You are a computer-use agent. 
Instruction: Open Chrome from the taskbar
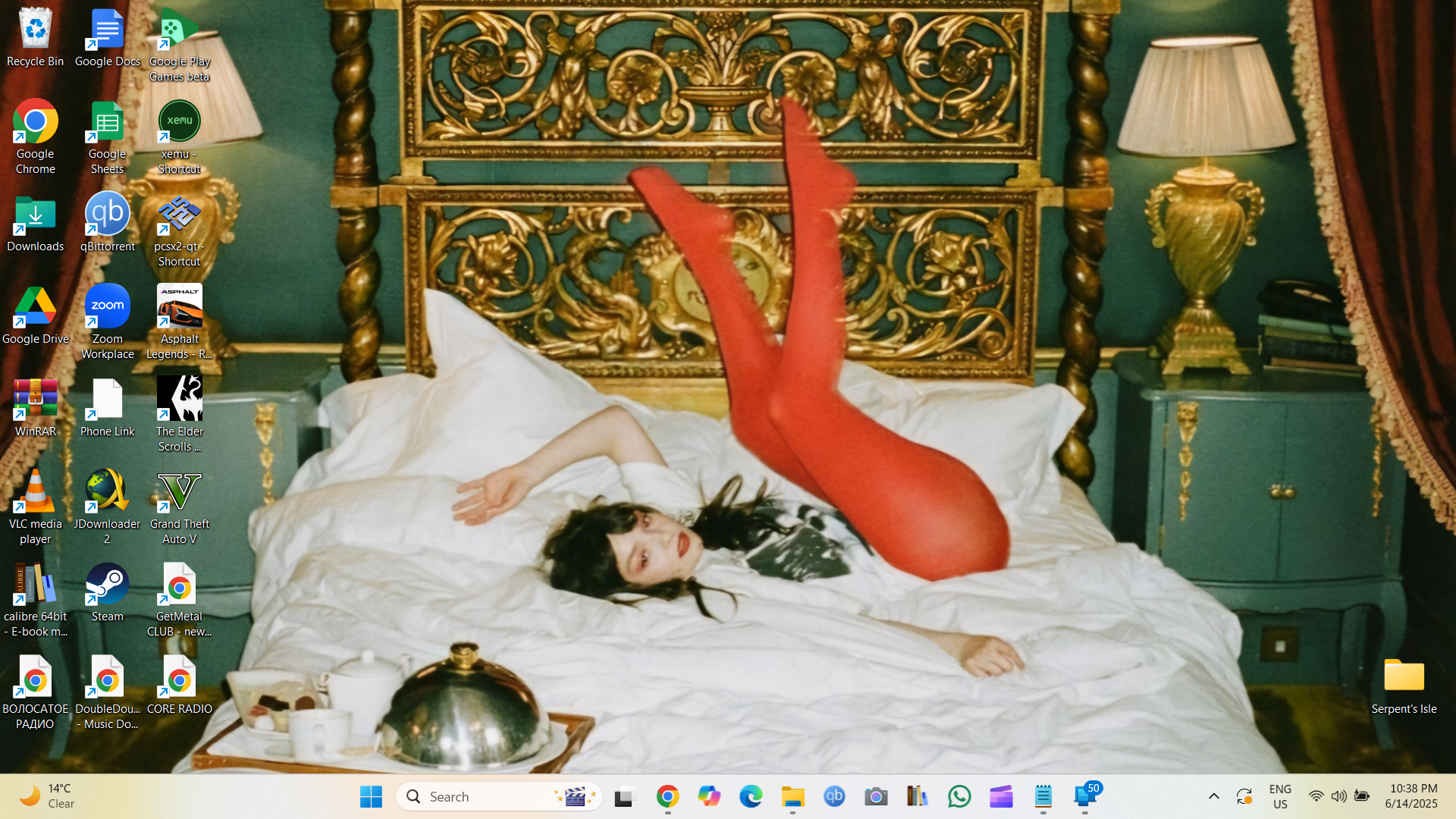[x=667, y=797]
